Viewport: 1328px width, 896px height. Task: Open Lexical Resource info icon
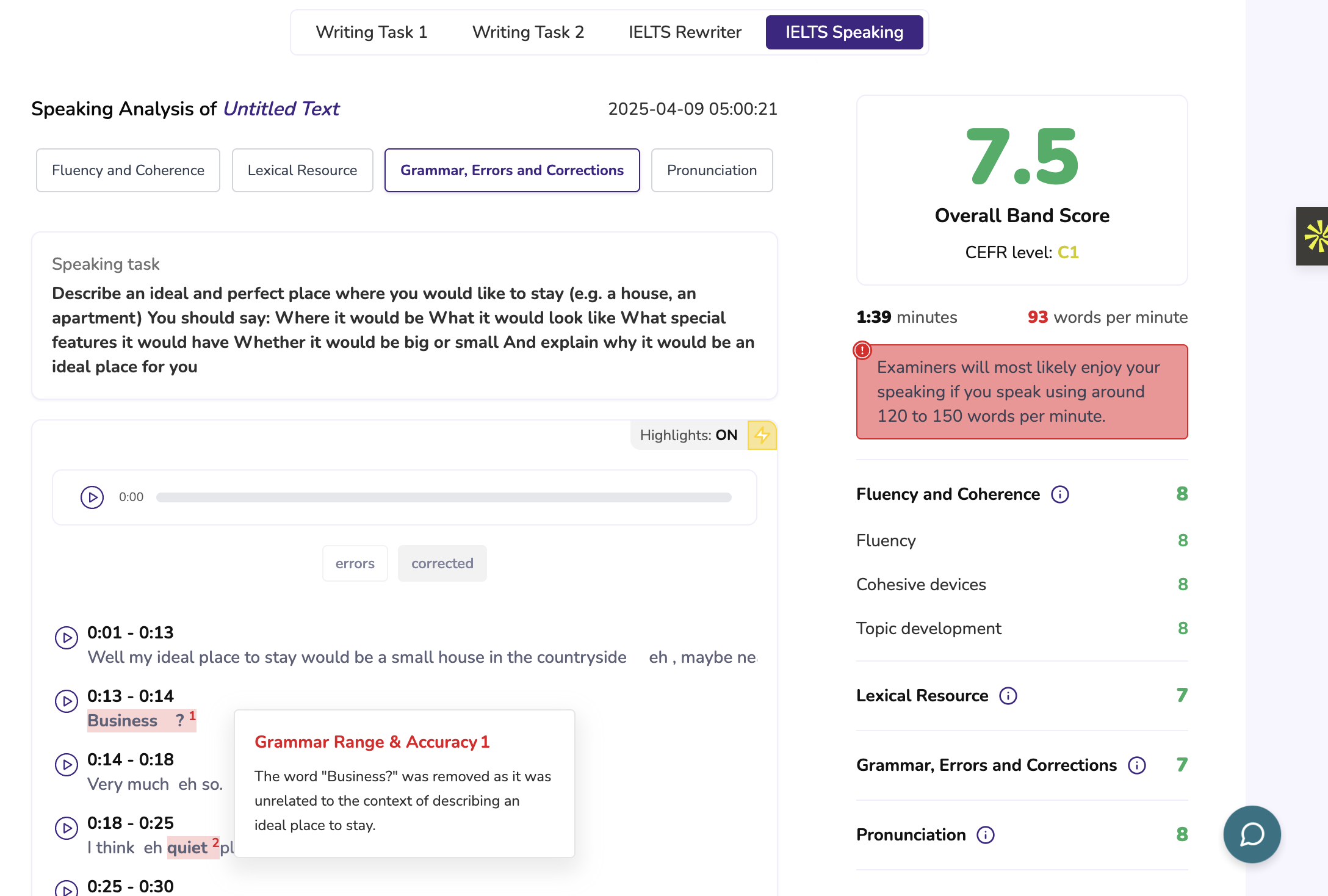(x=1008, y=696)
